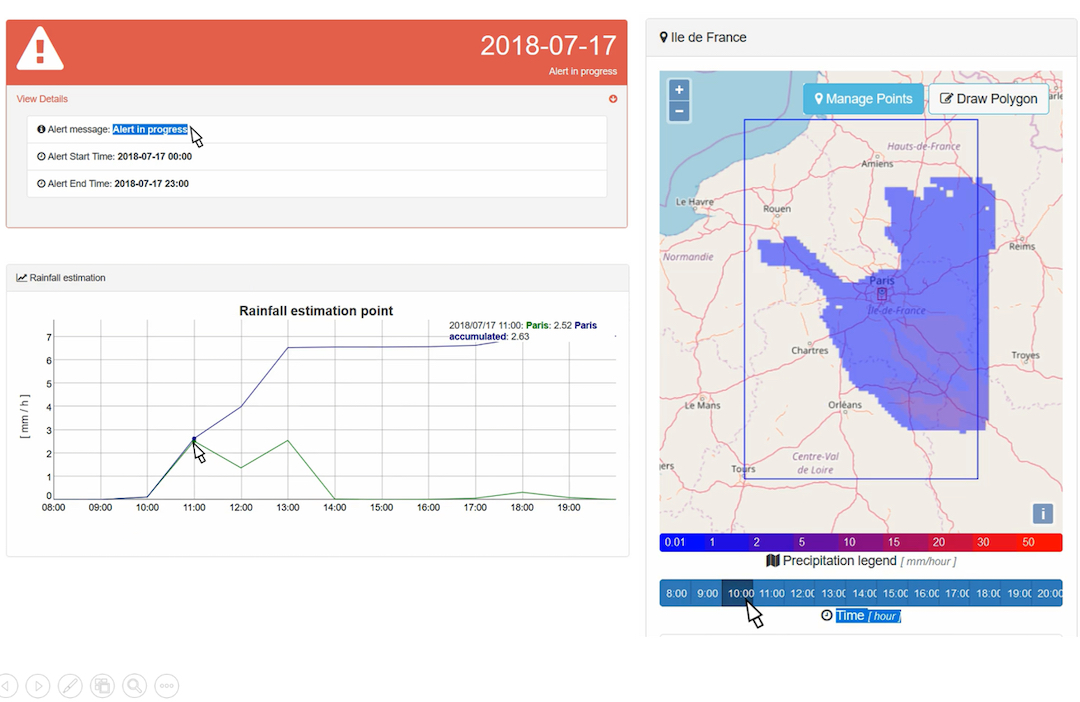Click the magnifier zoom icon

click(134, 686)
